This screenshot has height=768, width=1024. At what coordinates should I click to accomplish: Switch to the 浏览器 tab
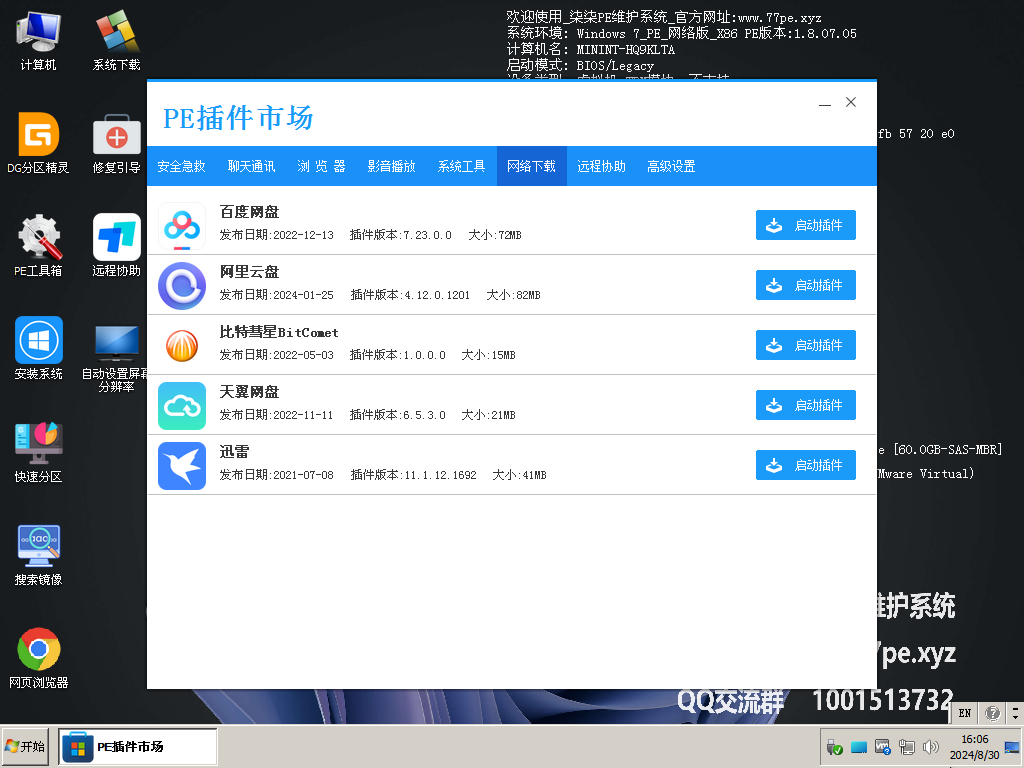pos(321,167)
